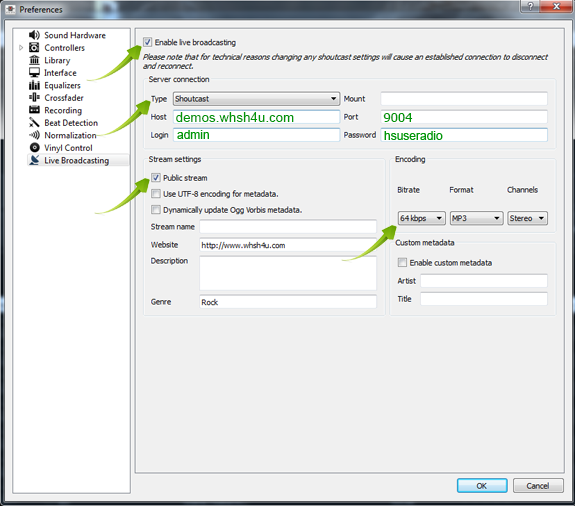Confirm settings with OK button
Image resolution: width=575 pixels, height=506 pixels.
(482, 486)
